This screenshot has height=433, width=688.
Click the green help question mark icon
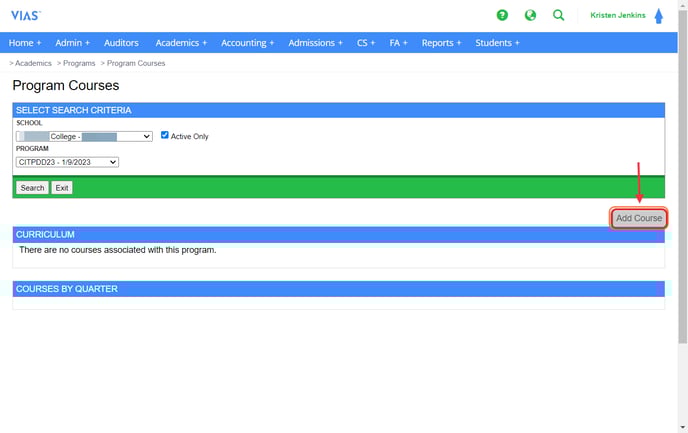pos(502,15)
